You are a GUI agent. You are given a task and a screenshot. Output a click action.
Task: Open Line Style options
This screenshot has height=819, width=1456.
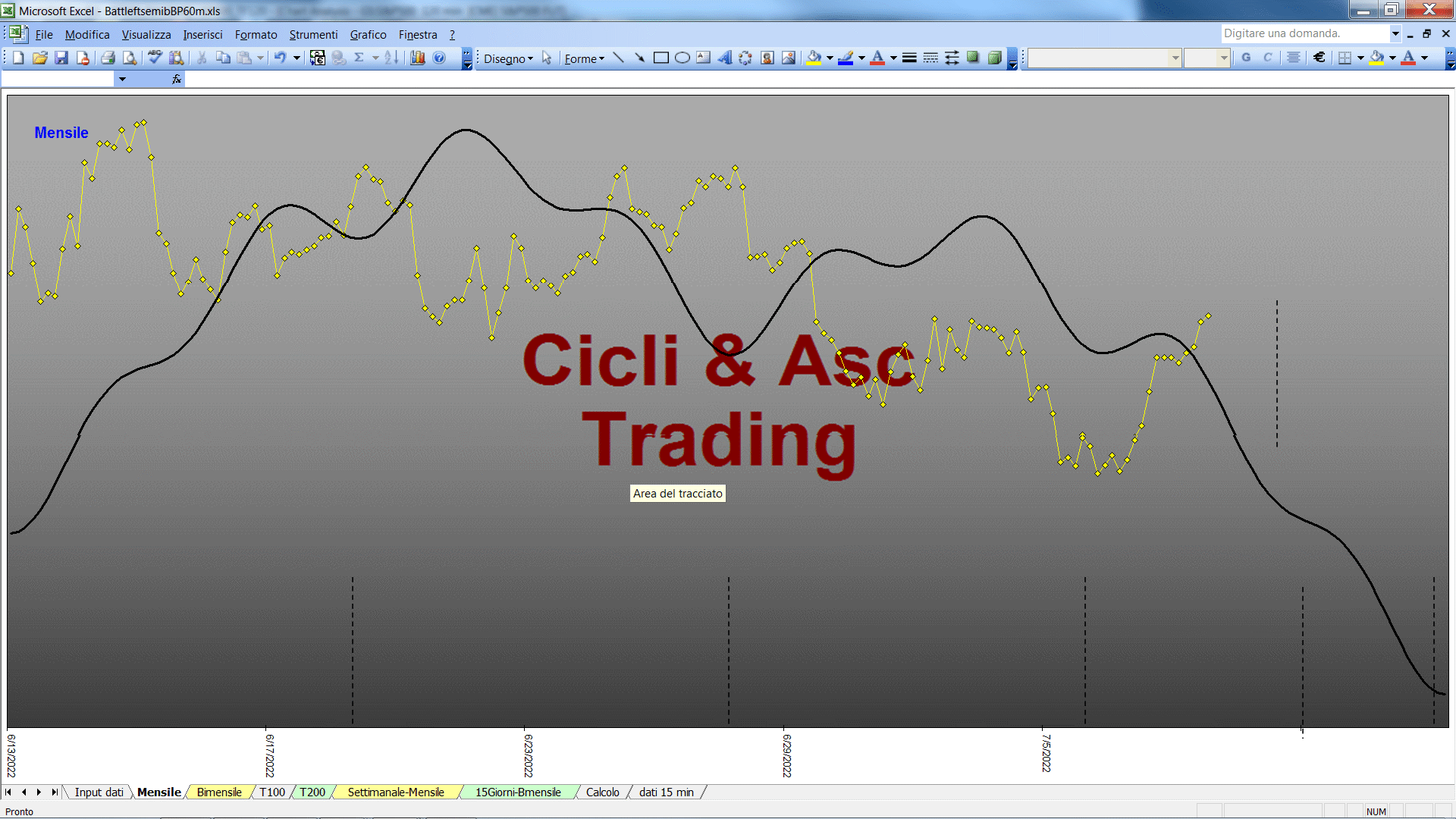point(909,58)
